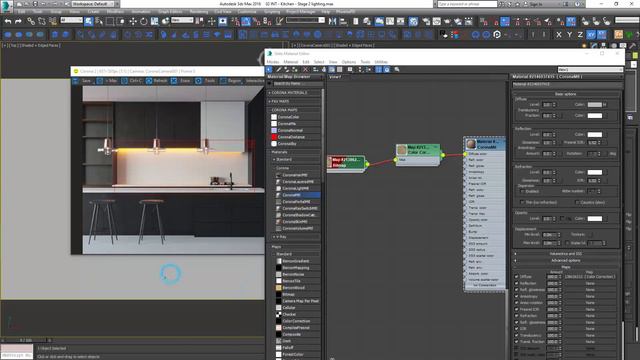The image size is (640, 360).
Task: Expand CORONA MATERIALS group in browser
Action: point(294,93)
